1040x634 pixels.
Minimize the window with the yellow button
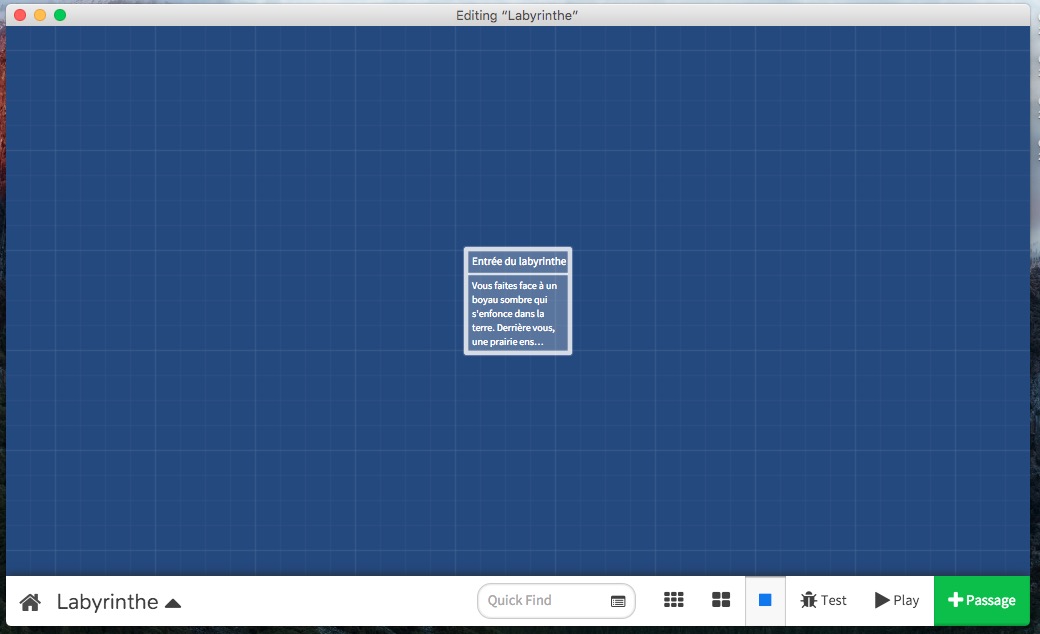pos(40,15)
